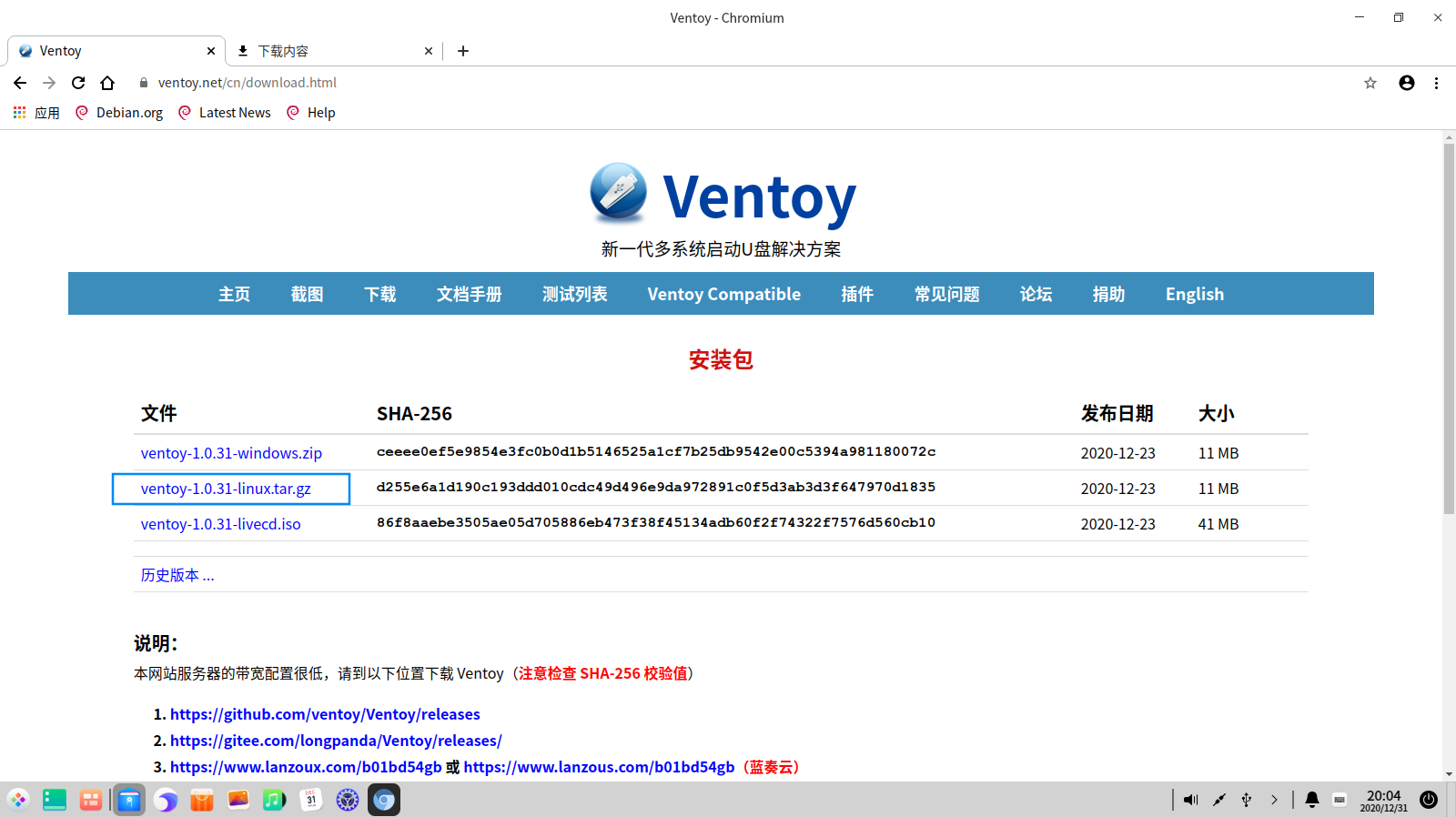Open the system settings gear dock icon
Viewport: 1456px width, 817px height.
pyautogui.click(x=348, y=800)
